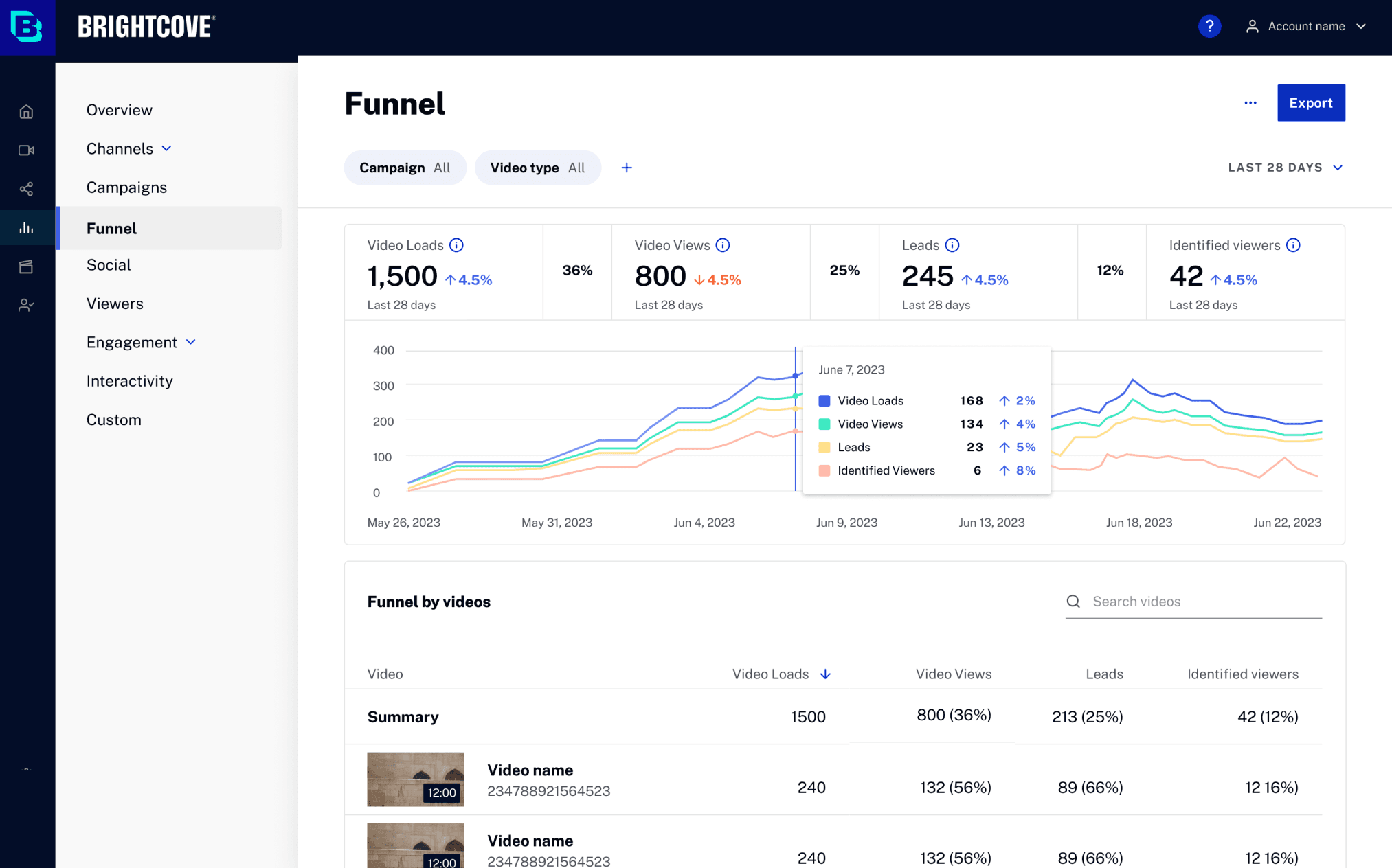Image resolution: width=1392 pixels, height=868 pixels.
Task: Click the Video Loads info icon
Action: tap(456, 245)
